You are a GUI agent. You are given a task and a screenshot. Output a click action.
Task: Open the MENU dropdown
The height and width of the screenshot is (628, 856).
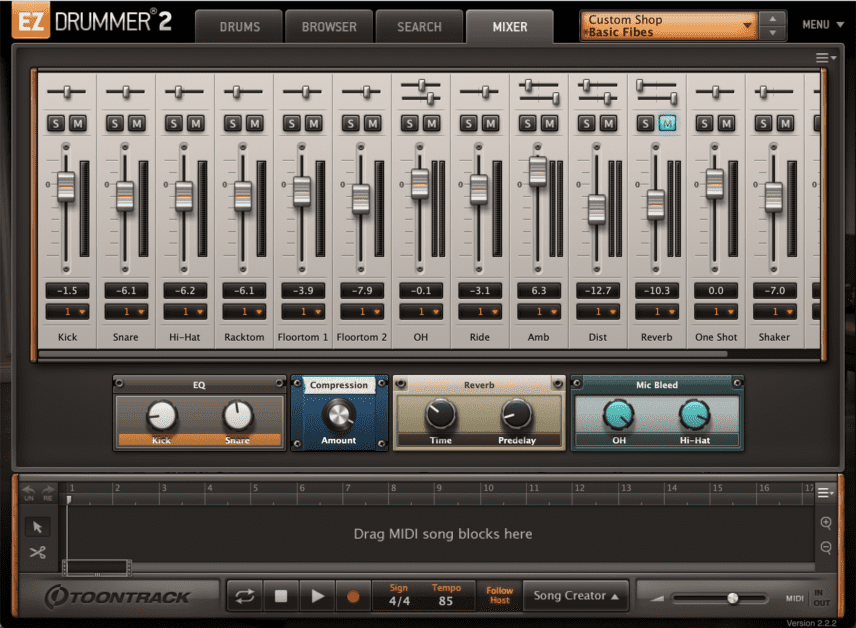pyautogui.click(x=823, y=25)
